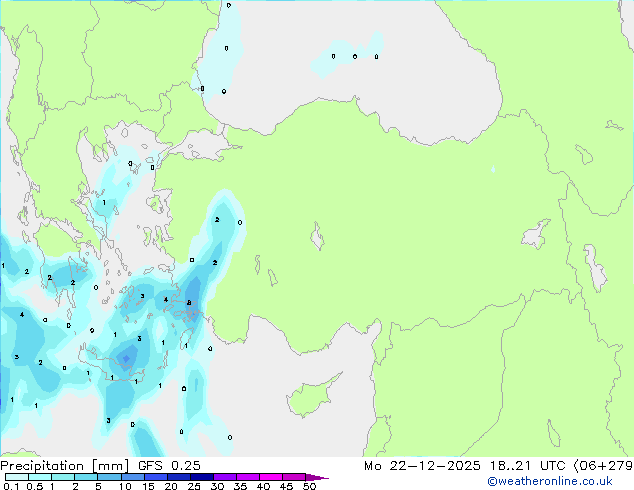The image size is (634, 490).
Task: Click the purple arrow above 50 in legend
Action: click(x=317, y=477)
